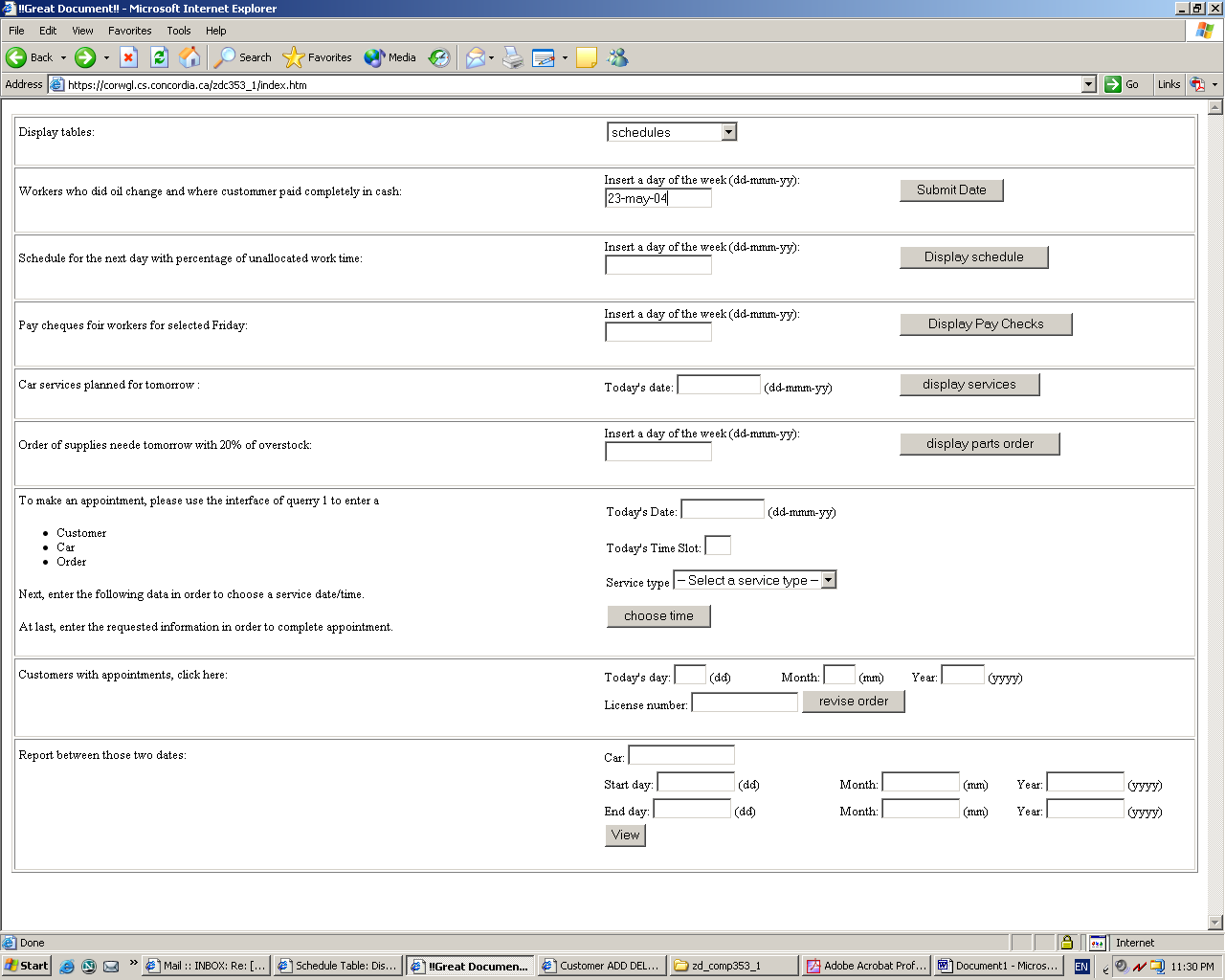
Task: Open the Media toolbar button
Action: coord(390,57)
